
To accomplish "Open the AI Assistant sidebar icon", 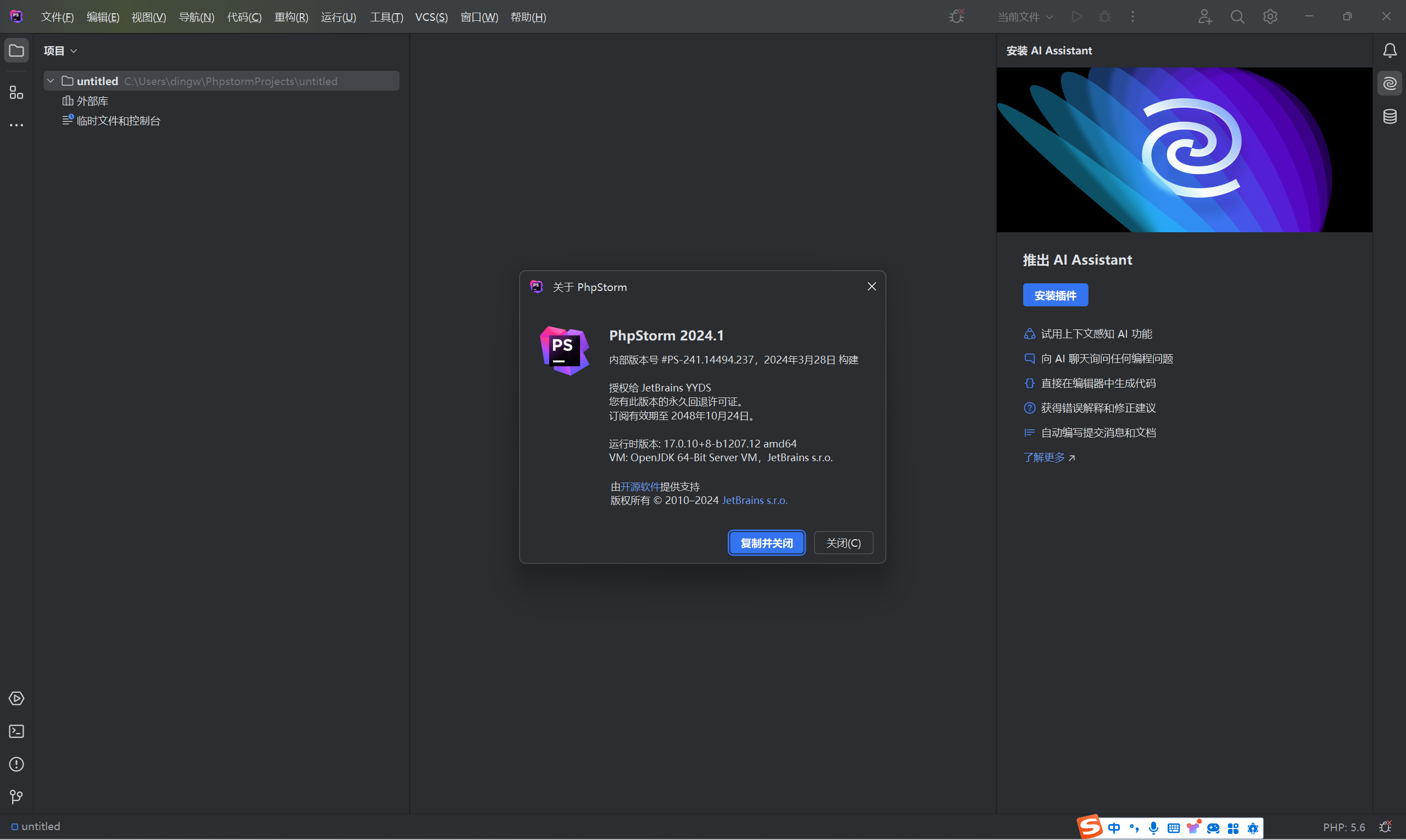I will tap(1390, 84).
